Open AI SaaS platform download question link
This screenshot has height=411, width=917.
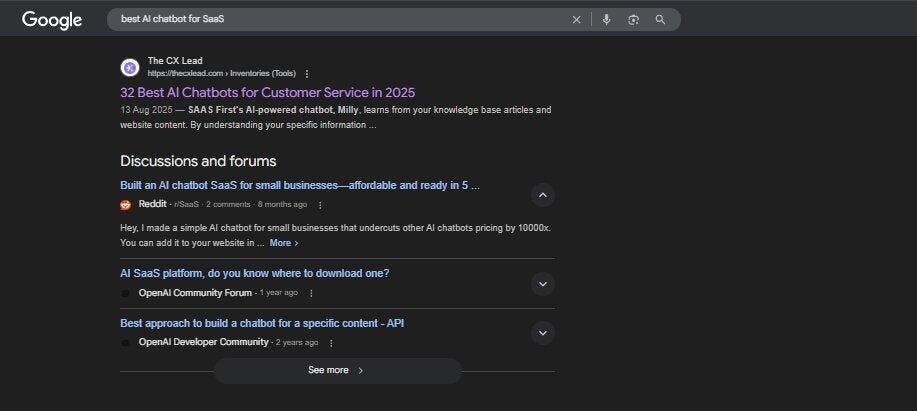pos(255,273)
